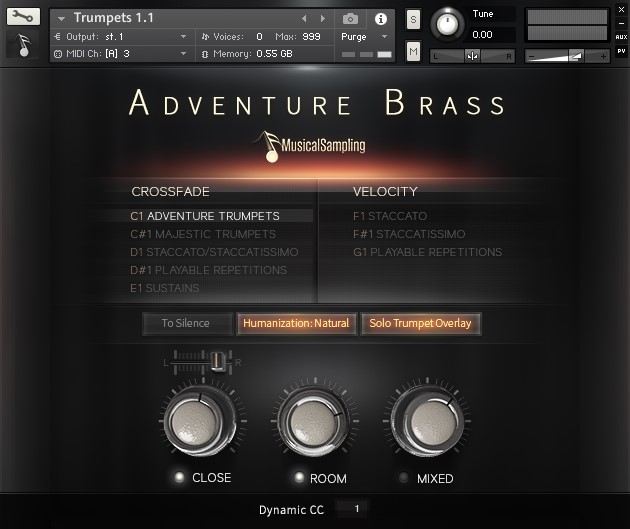The height and width of the screenshot is (529, 630).
Task: Take a snapshot with the camera icon
Action: click(x=350, y=18)
